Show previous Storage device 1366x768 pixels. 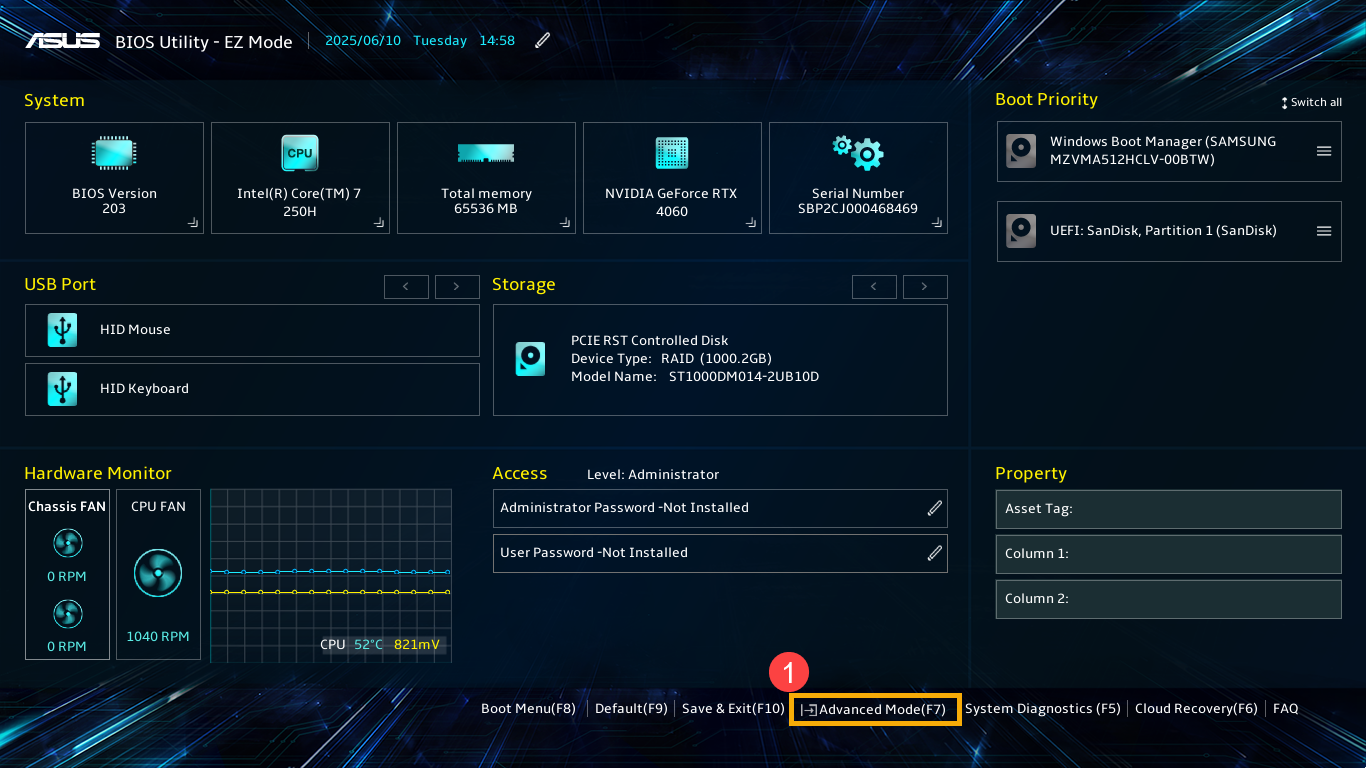tap(874, 287)
